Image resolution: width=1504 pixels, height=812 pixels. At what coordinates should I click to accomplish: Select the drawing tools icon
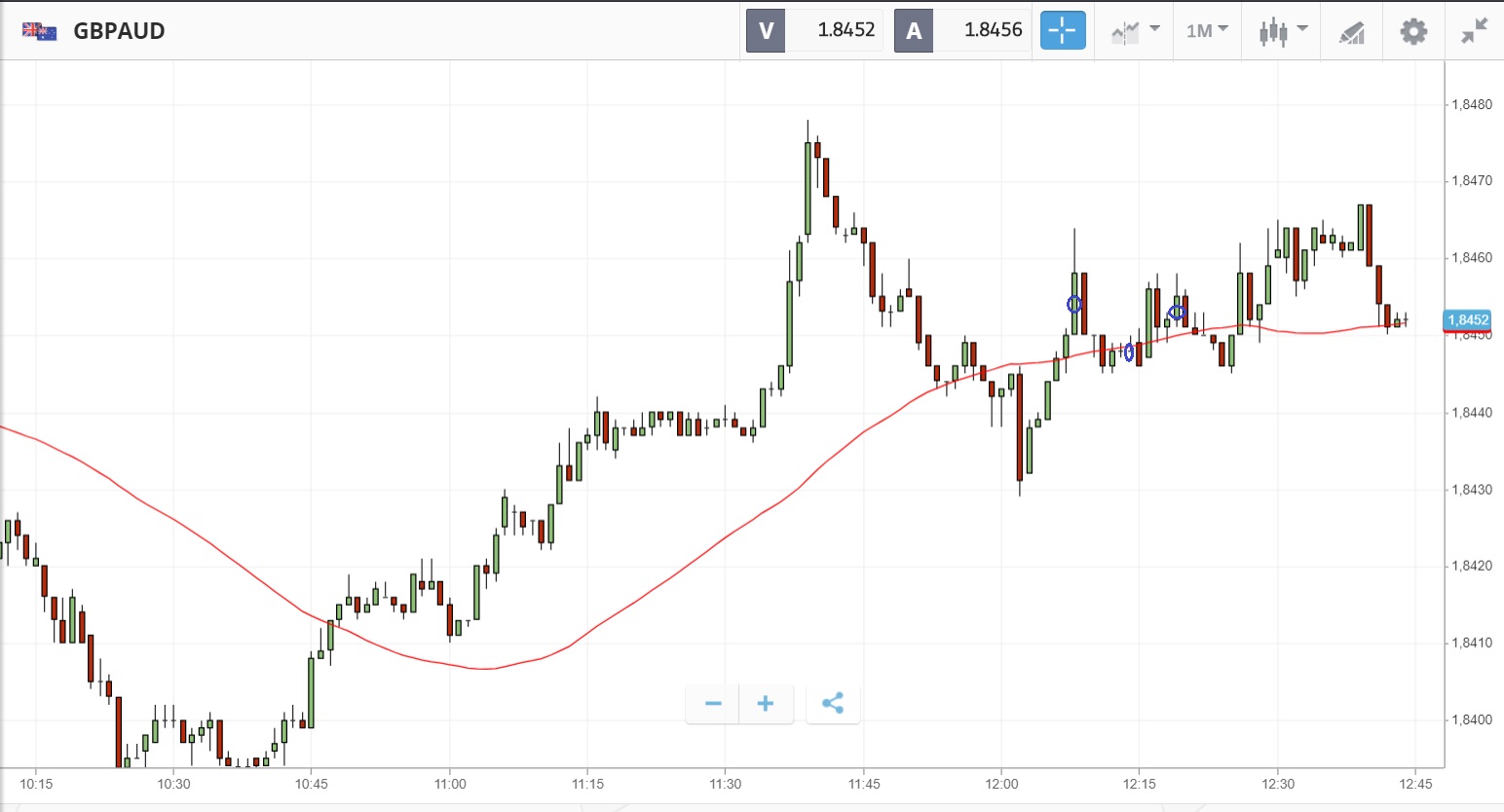pyautogui.click(x=1351, y=32)
